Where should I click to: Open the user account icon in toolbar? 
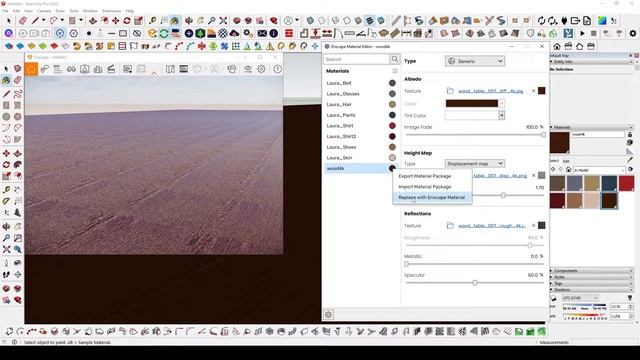click(289, 20)
